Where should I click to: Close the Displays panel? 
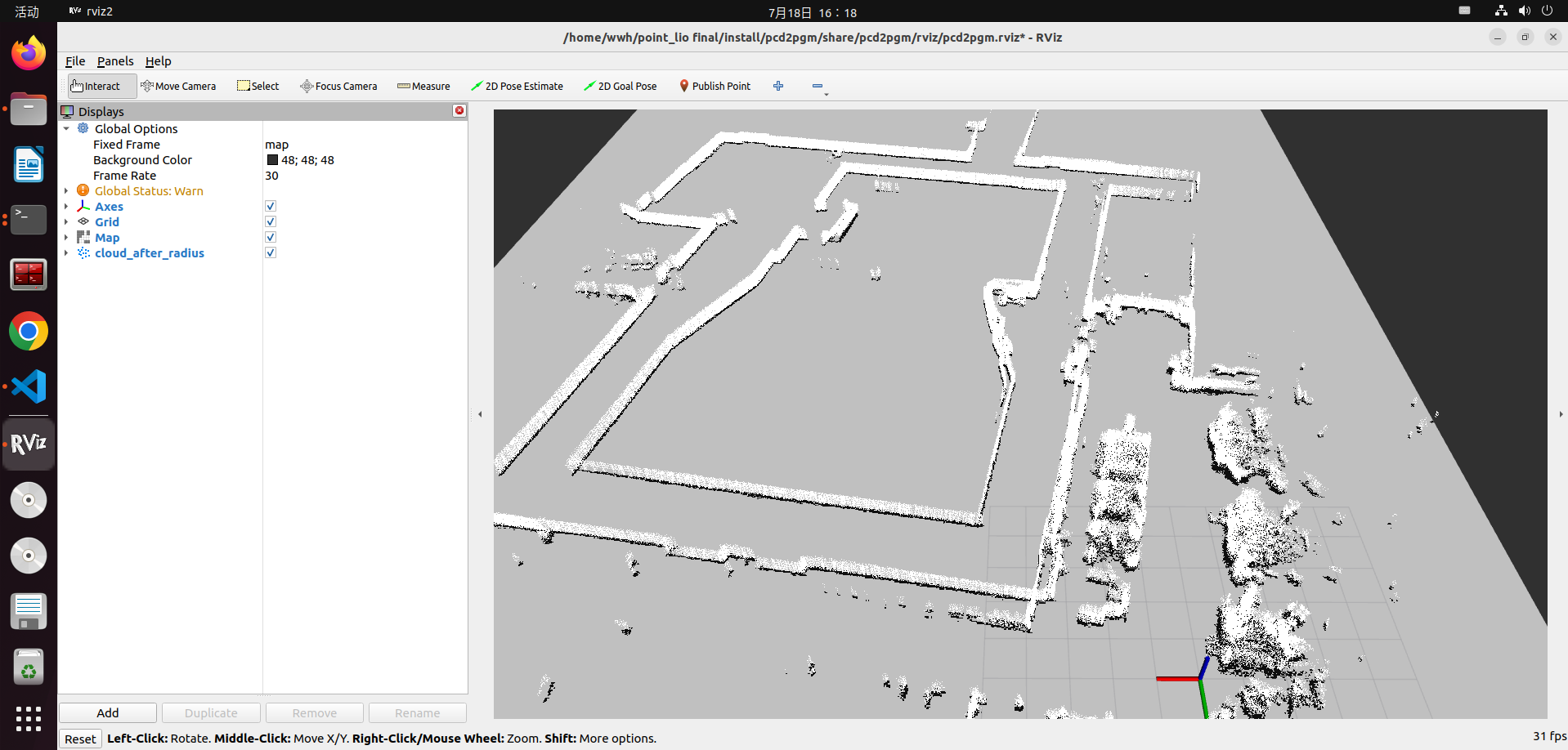(x=459, y=110)
